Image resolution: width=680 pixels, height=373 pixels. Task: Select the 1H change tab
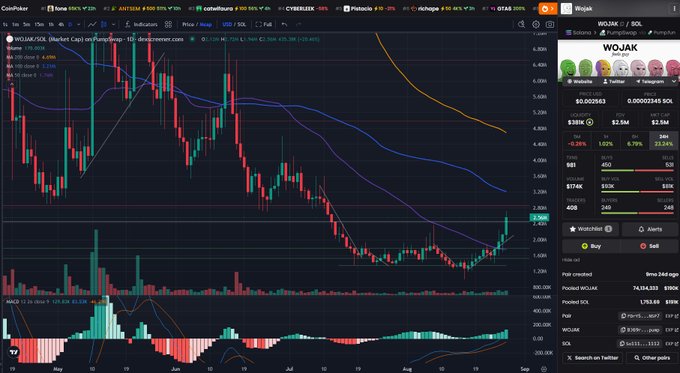pyautogui.click(x=605, y=141)
